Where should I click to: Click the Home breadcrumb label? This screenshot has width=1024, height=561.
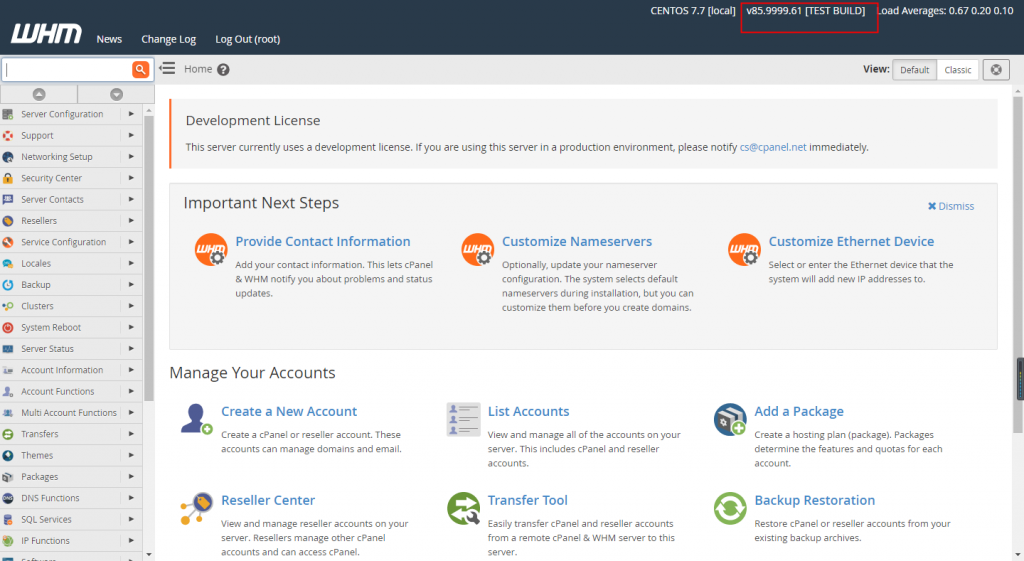[x=198, y=69]
